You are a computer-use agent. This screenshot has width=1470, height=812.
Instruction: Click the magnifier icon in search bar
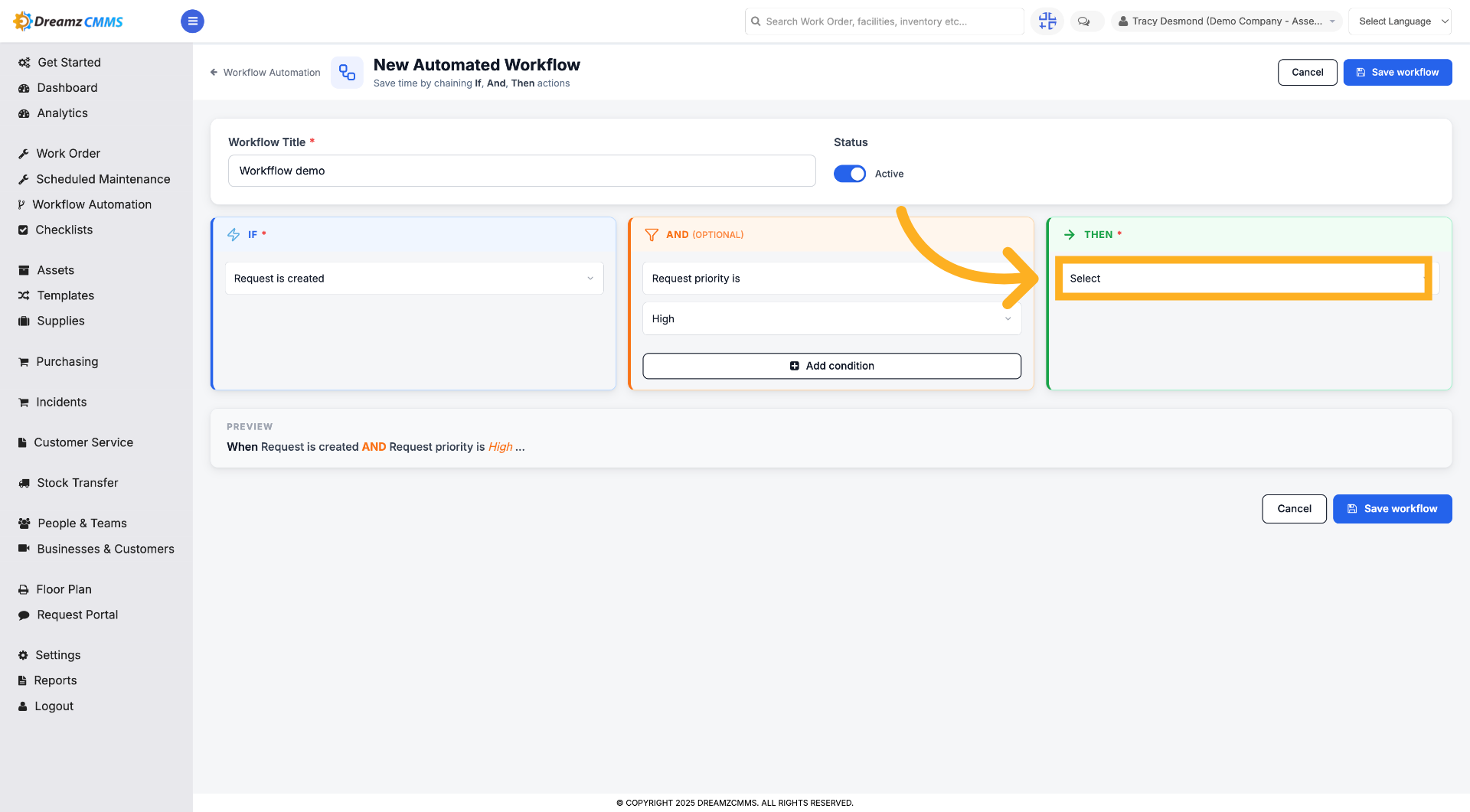(756, 21)
